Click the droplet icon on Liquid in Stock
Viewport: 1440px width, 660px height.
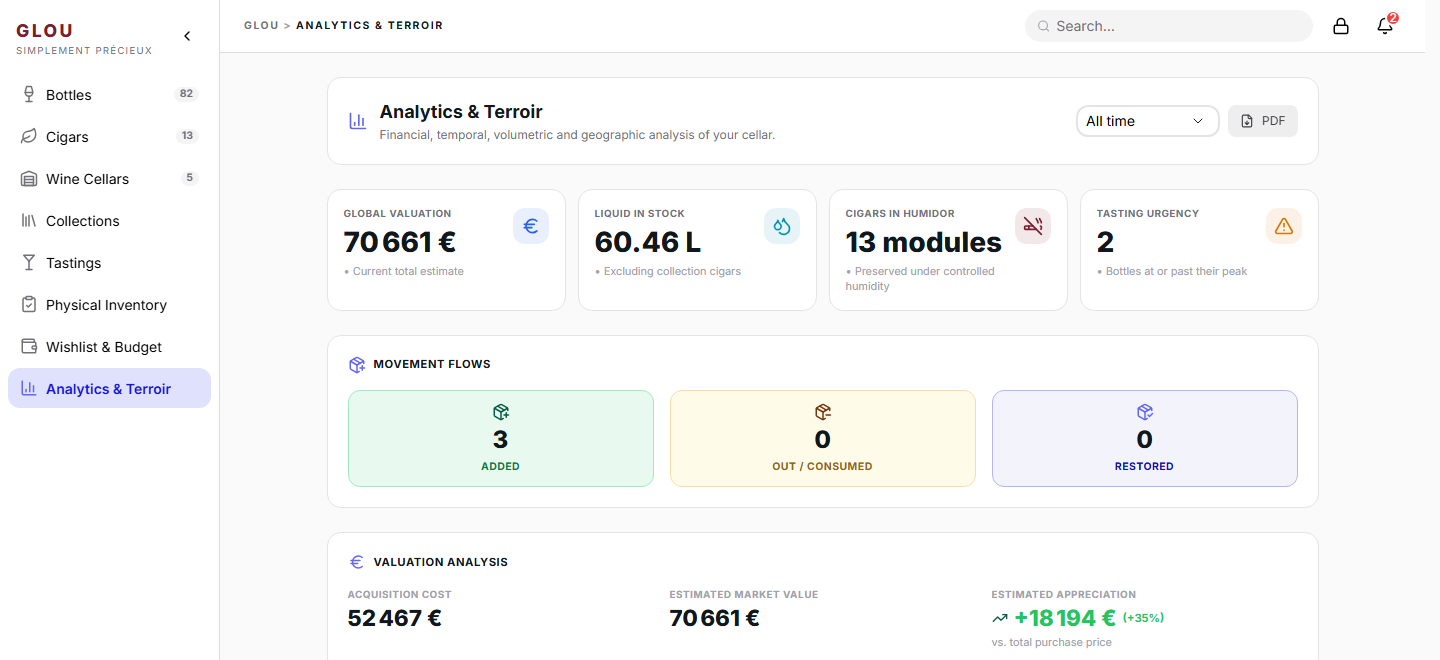[782, 226]
